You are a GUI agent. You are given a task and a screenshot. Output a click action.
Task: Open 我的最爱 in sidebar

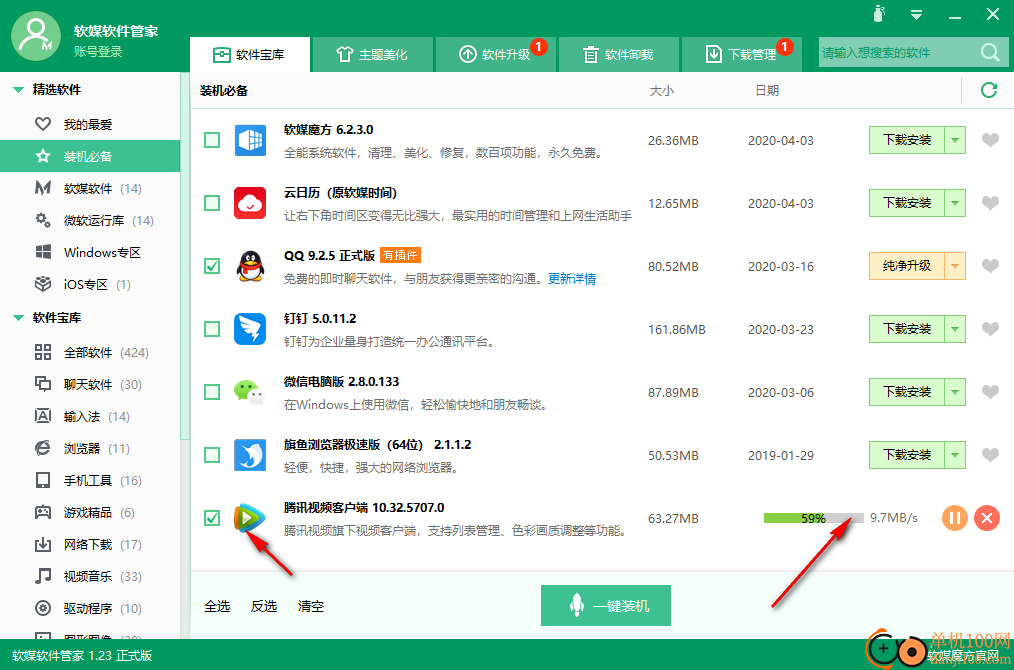pyautogui.click(x=90, y=124)
